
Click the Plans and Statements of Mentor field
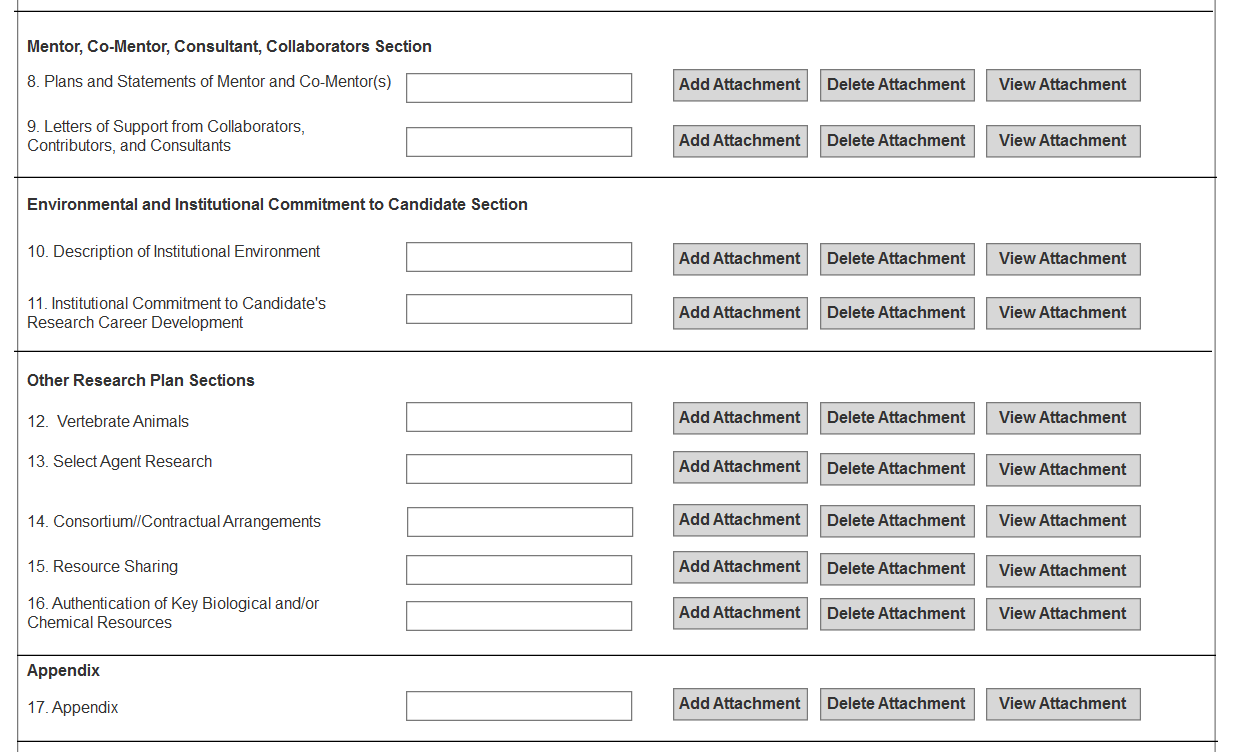click(x=519, y=88)
